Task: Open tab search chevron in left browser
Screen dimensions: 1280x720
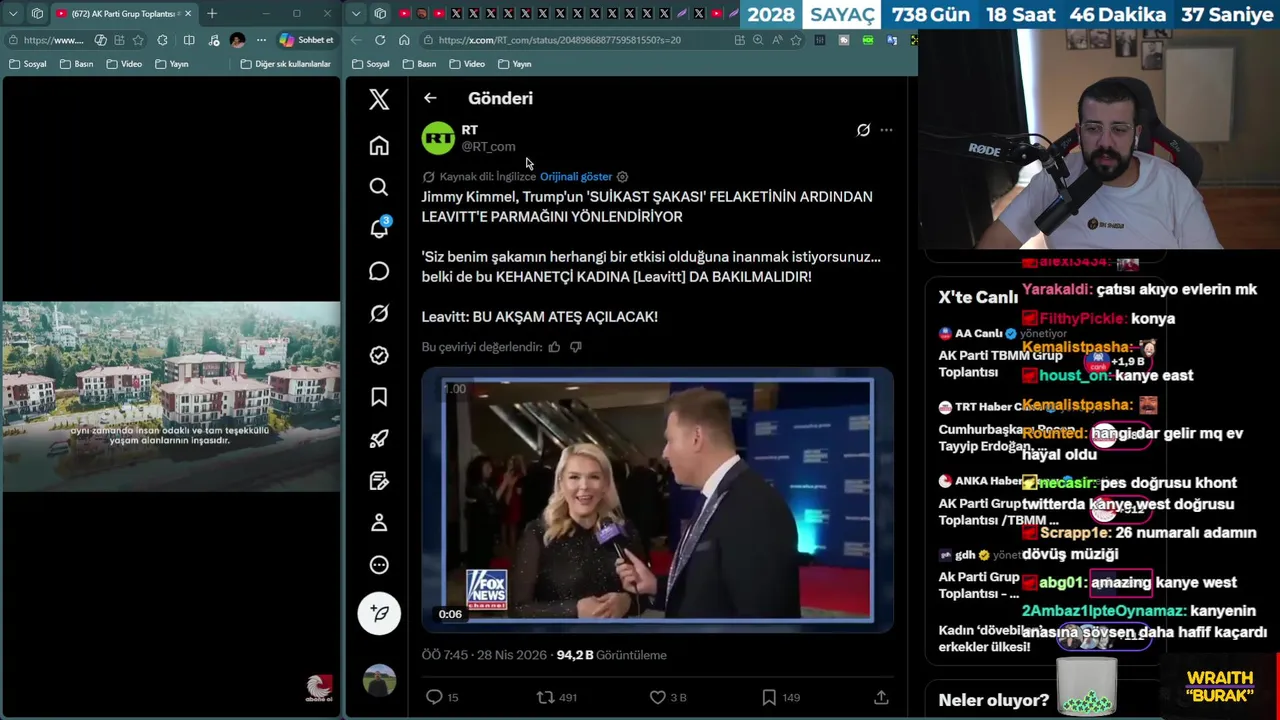Action: 13,14
